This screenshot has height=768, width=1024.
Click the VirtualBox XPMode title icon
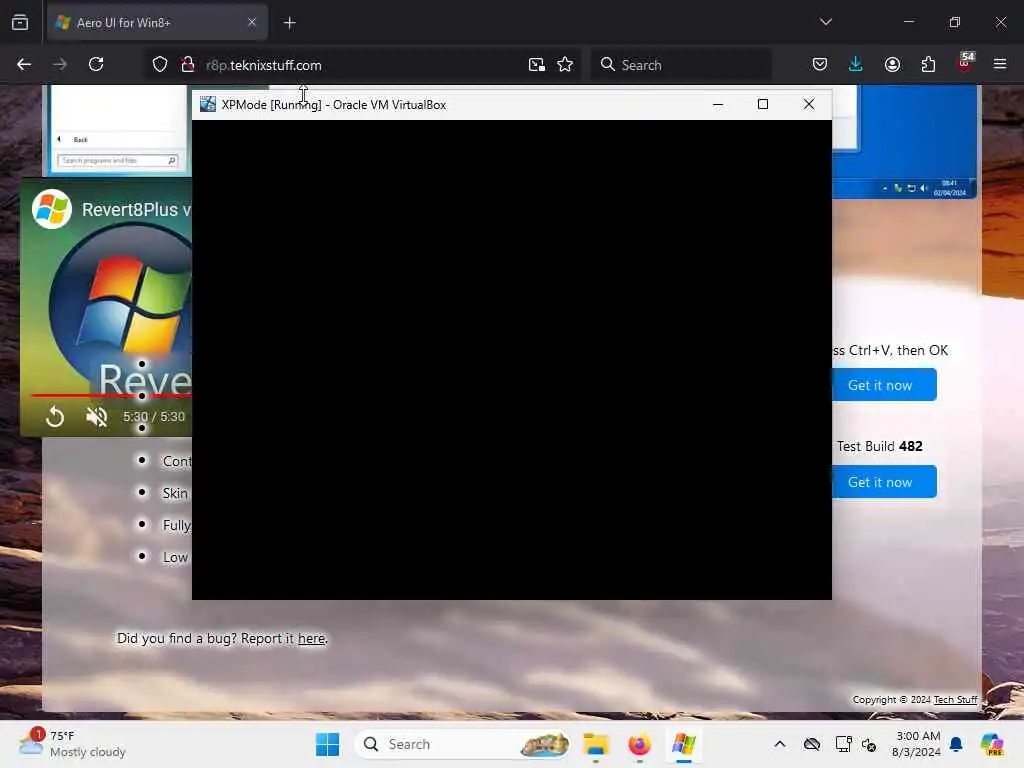coord(208,104)
